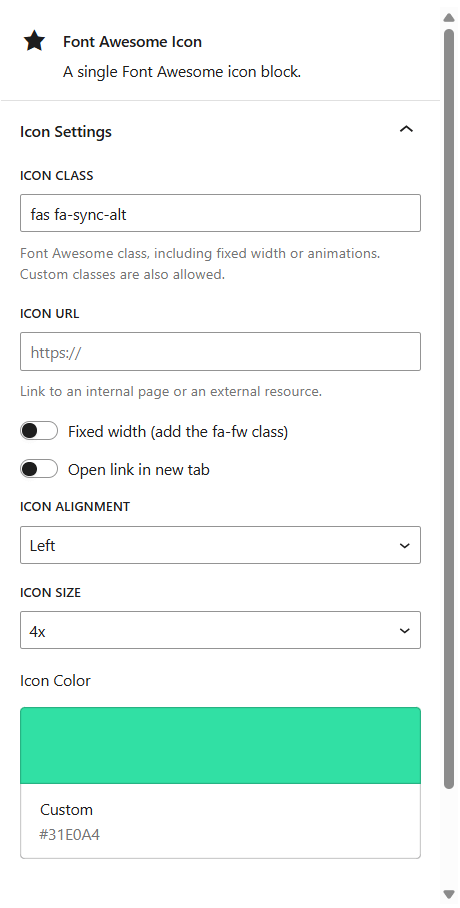Open the Icon Alignment dropdown showing Left
The height and width of the screenshot is (908, 460).
tap(220, 545)
